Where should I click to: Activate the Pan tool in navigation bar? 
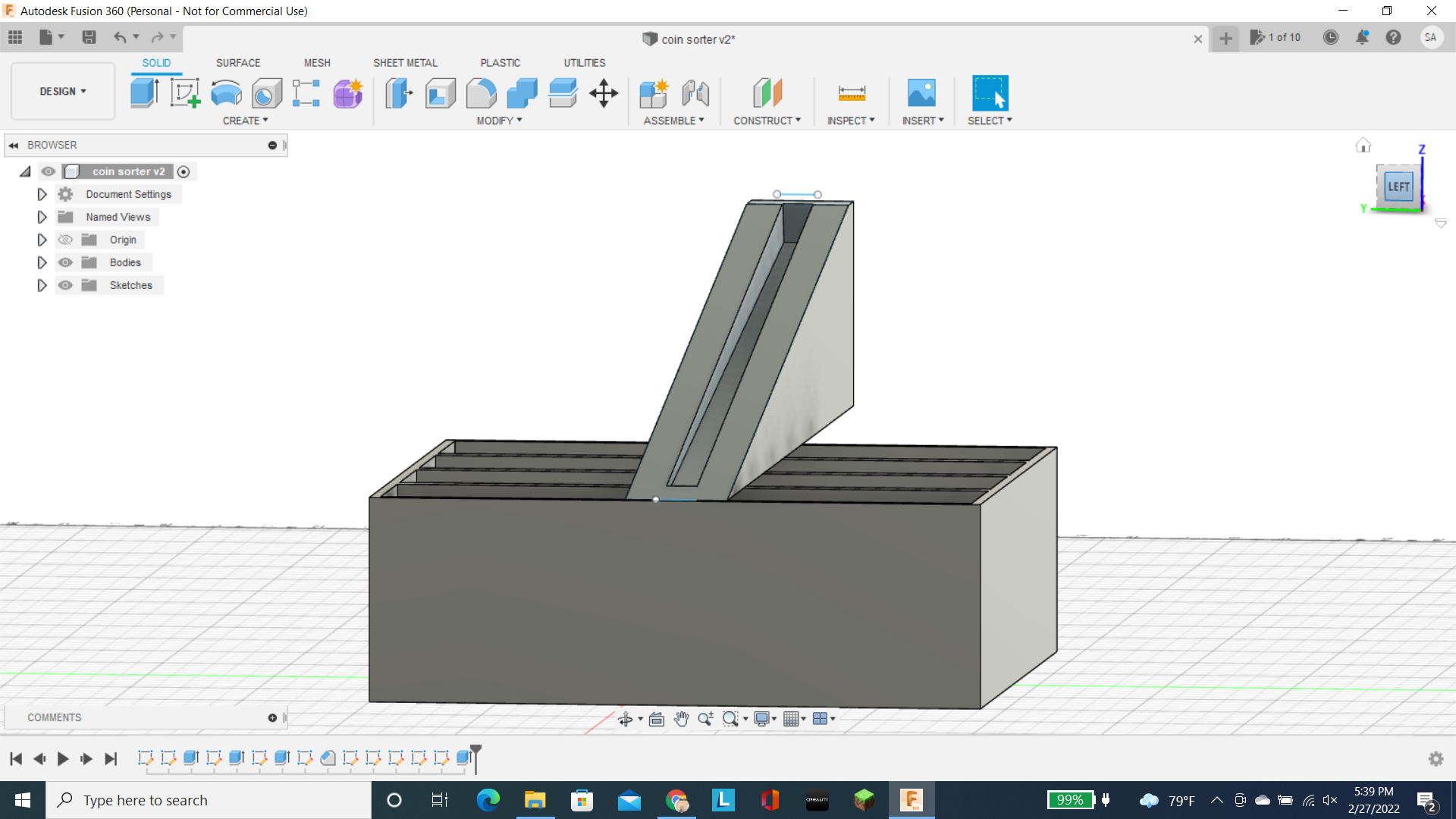[680, 718]
